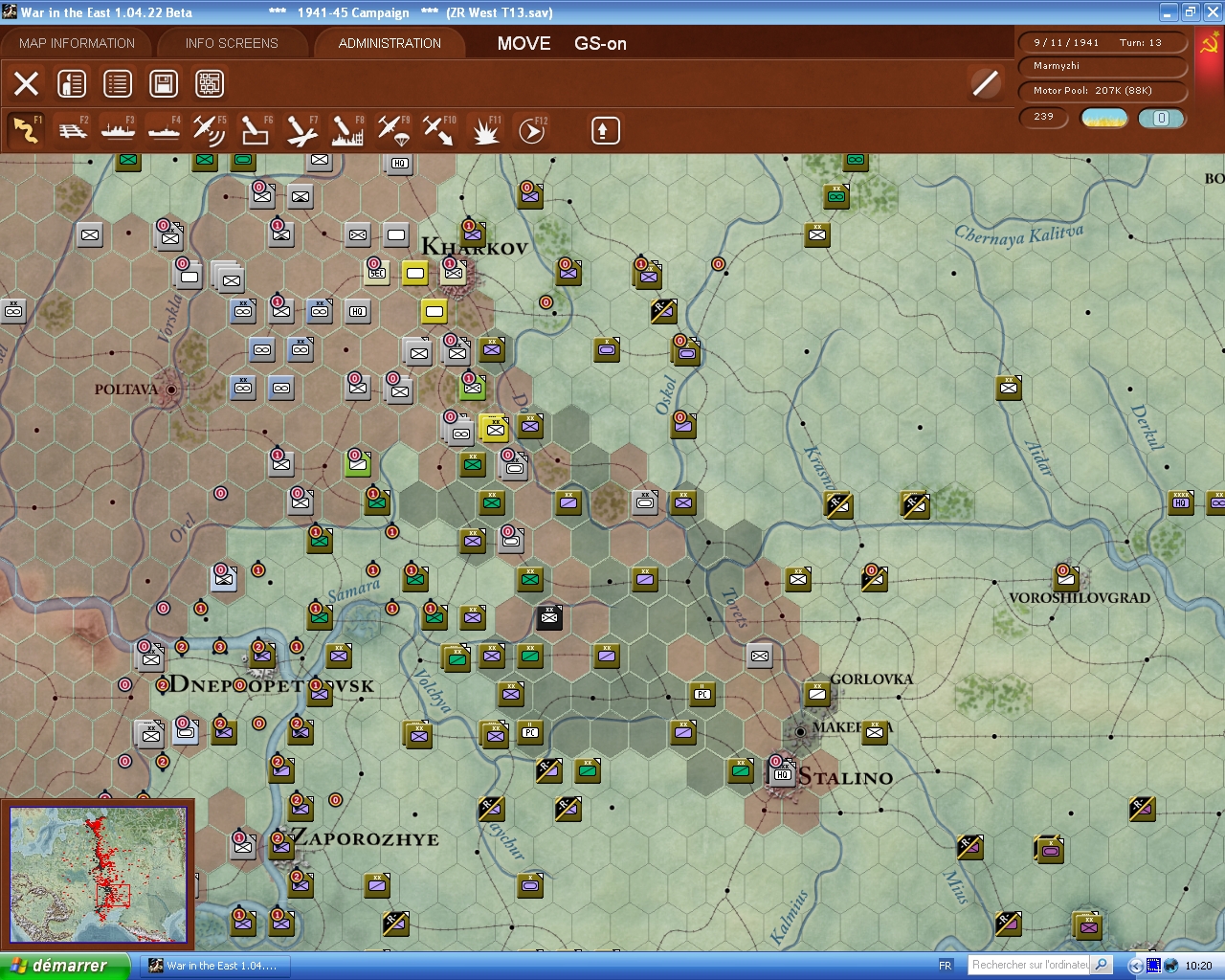Screen dimensions: 1225x980
Task: Save the game with the floppy disk icon
Action: pos(164,84)
